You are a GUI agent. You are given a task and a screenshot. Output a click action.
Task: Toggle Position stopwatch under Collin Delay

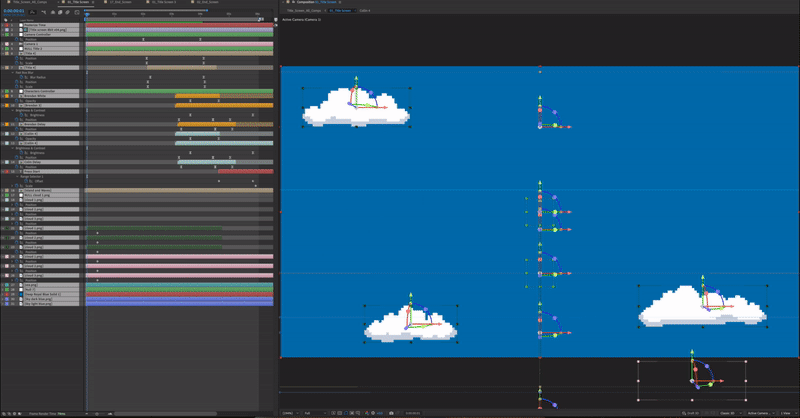(x=16, y=167)
